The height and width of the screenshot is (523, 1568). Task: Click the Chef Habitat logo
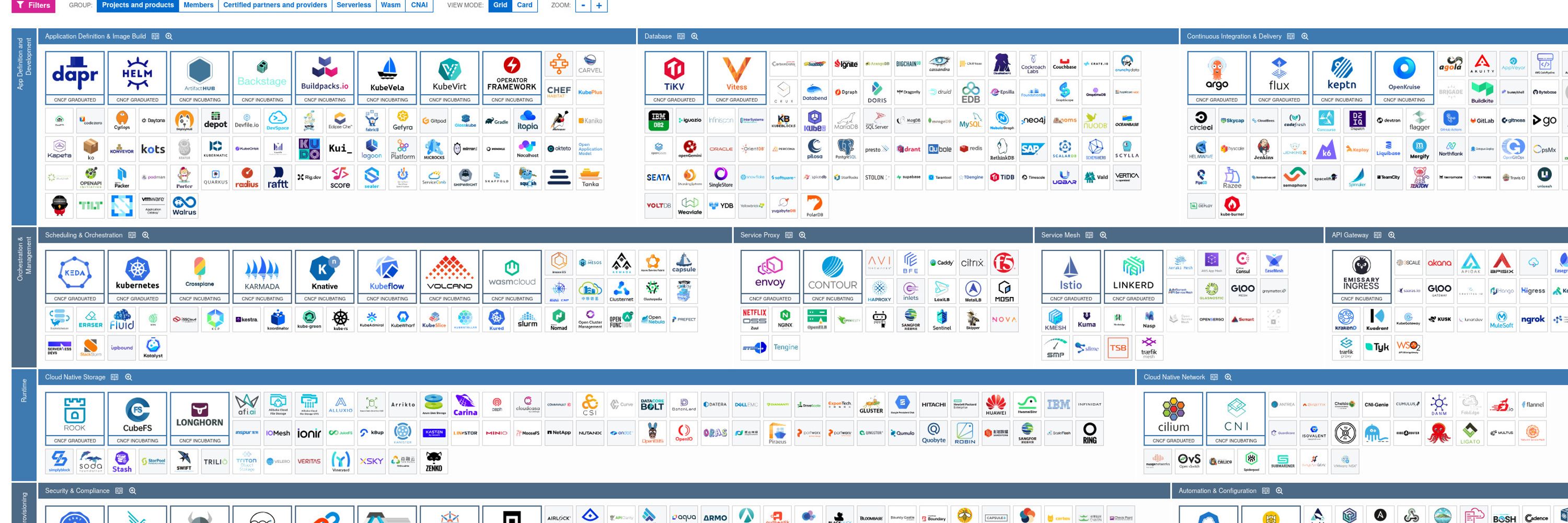(559, 92)
